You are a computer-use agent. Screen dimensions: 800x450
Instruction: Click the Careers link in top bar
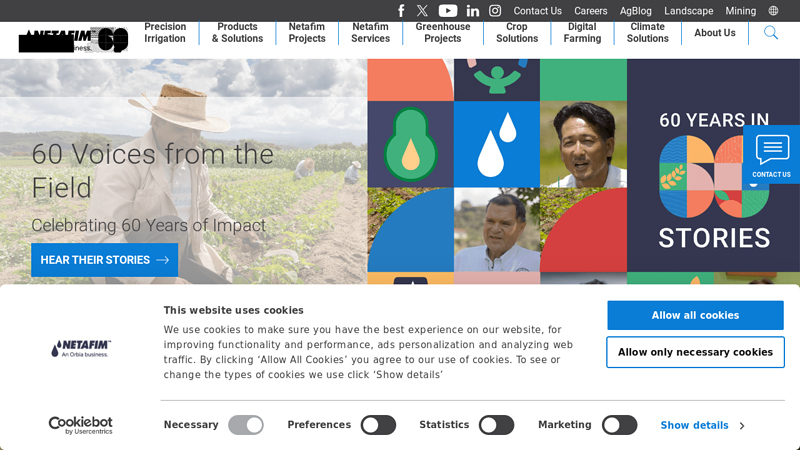point(591,11)
